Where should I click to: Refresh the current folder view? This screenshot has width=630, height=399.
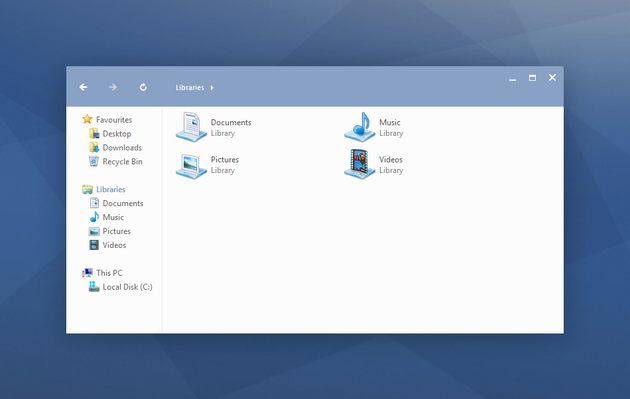pos(143,87)
